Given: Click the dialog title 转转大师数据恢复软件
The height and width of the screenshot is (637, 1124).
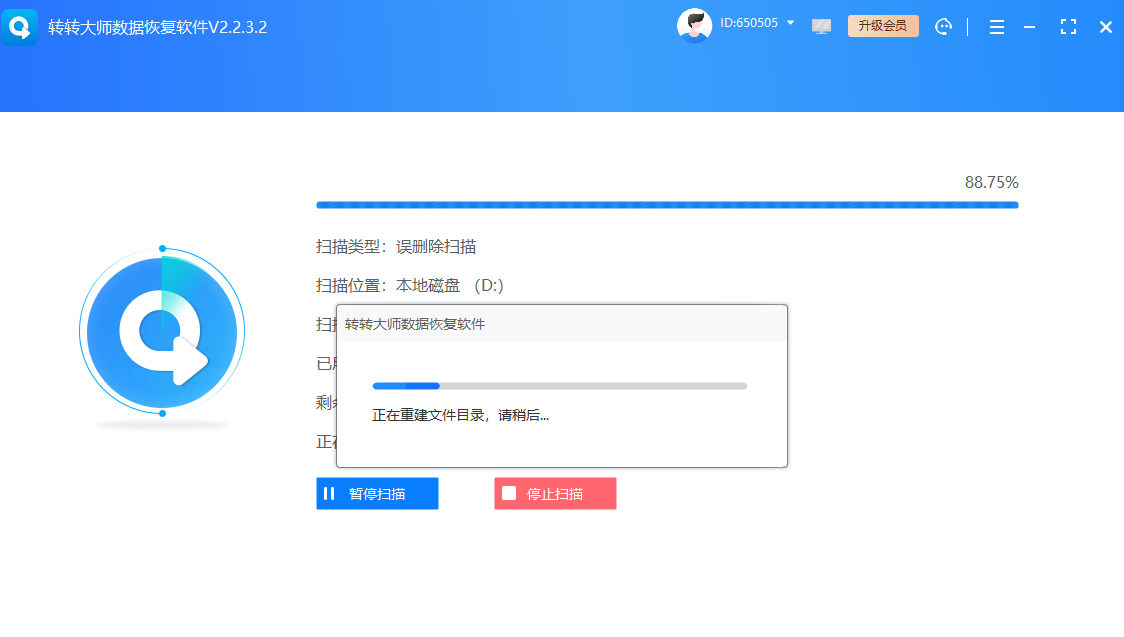Looking at the screenshot, I should (415, 325).
